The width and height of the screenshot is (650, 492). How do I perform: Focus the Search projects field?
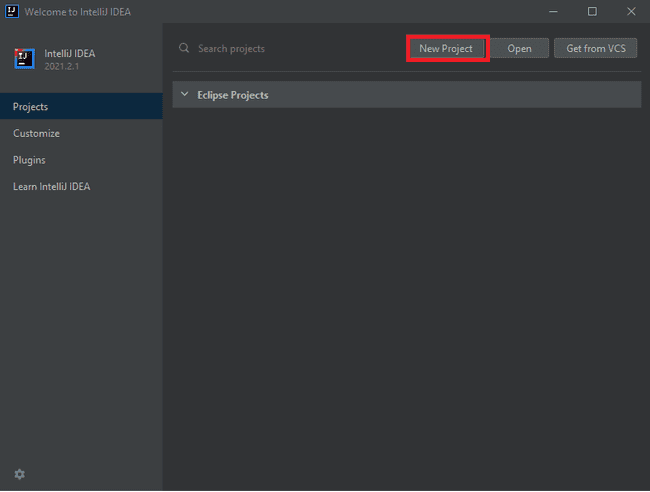(290, 48)
